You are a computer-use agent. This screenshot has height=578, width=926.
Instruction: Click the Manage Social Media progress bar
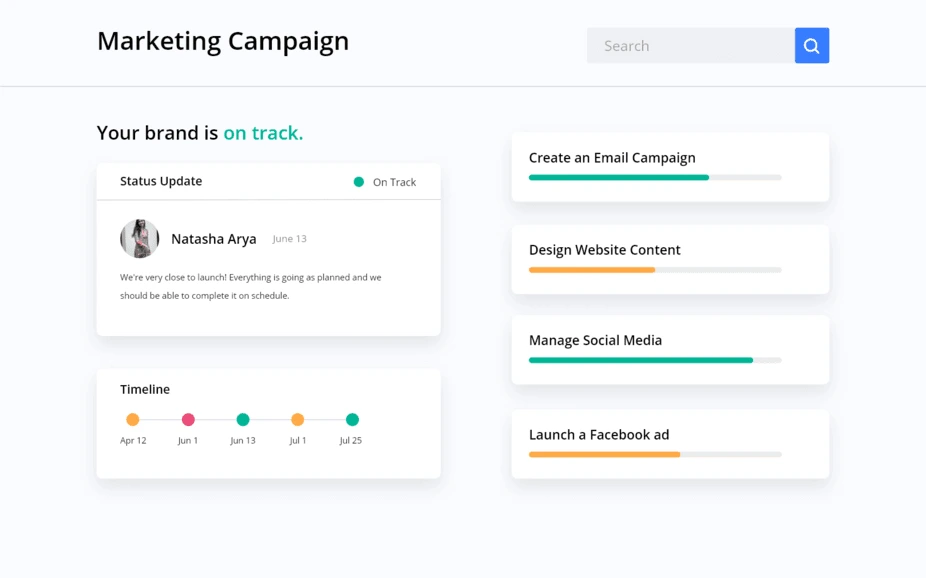tap(654, 360)
